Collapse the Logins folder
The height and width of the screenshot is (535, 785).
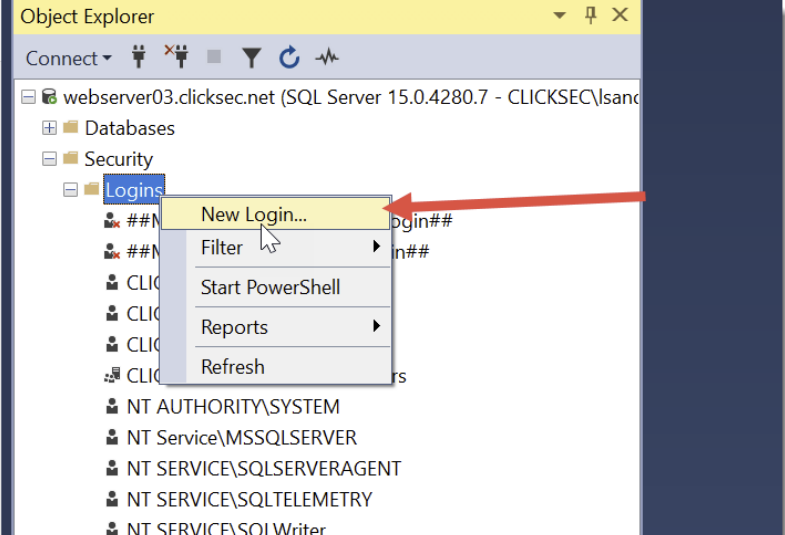(x=71, y=190)
